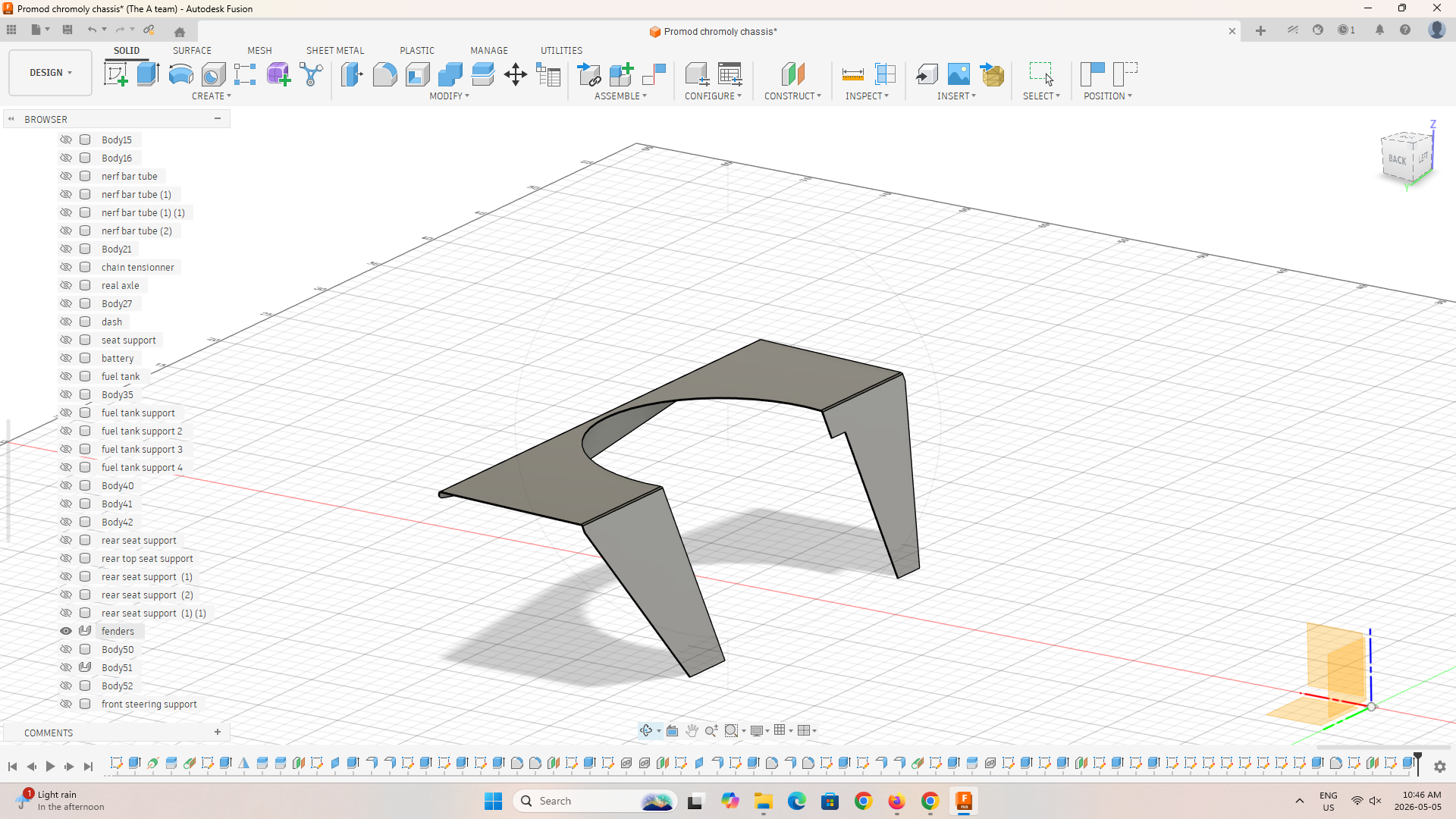1456x819 pixels.
Task: Expand the CONSTRUCT menu
Action: pos(792,96)
